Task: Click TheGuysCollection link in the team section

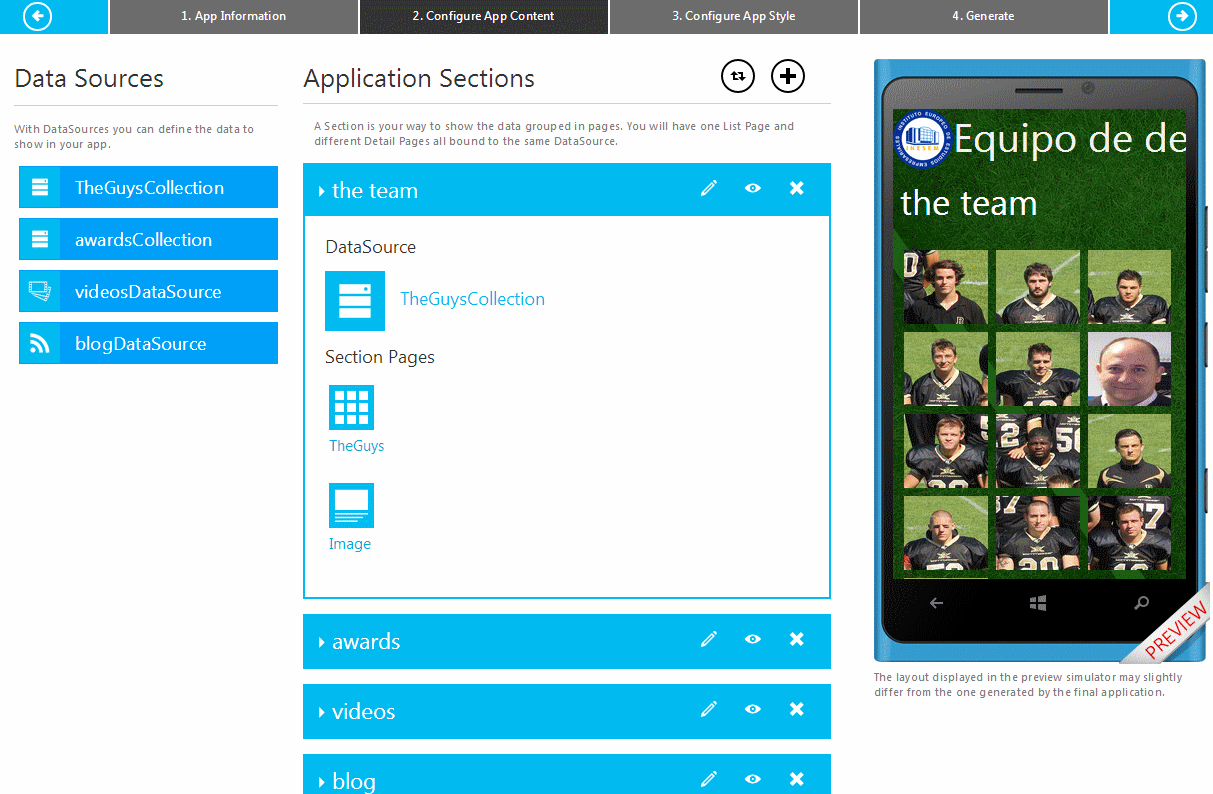Action: [472, 299]
